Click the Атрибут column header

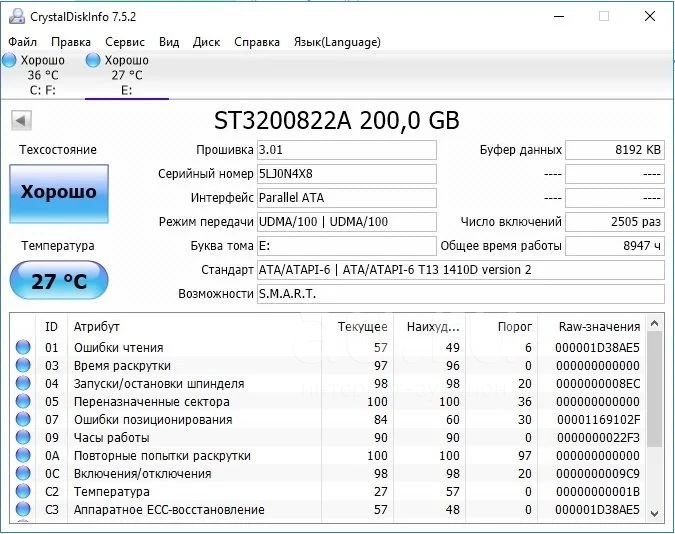click(x=195, y=327)
